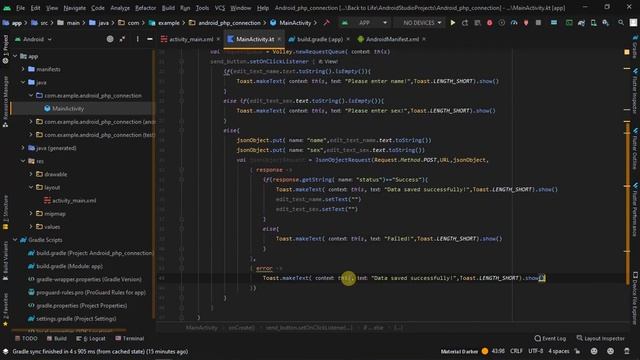The width and height of the screenshot is (640, 360).
Task: Open the Structure side tab
Action: (x=5, y=212)
